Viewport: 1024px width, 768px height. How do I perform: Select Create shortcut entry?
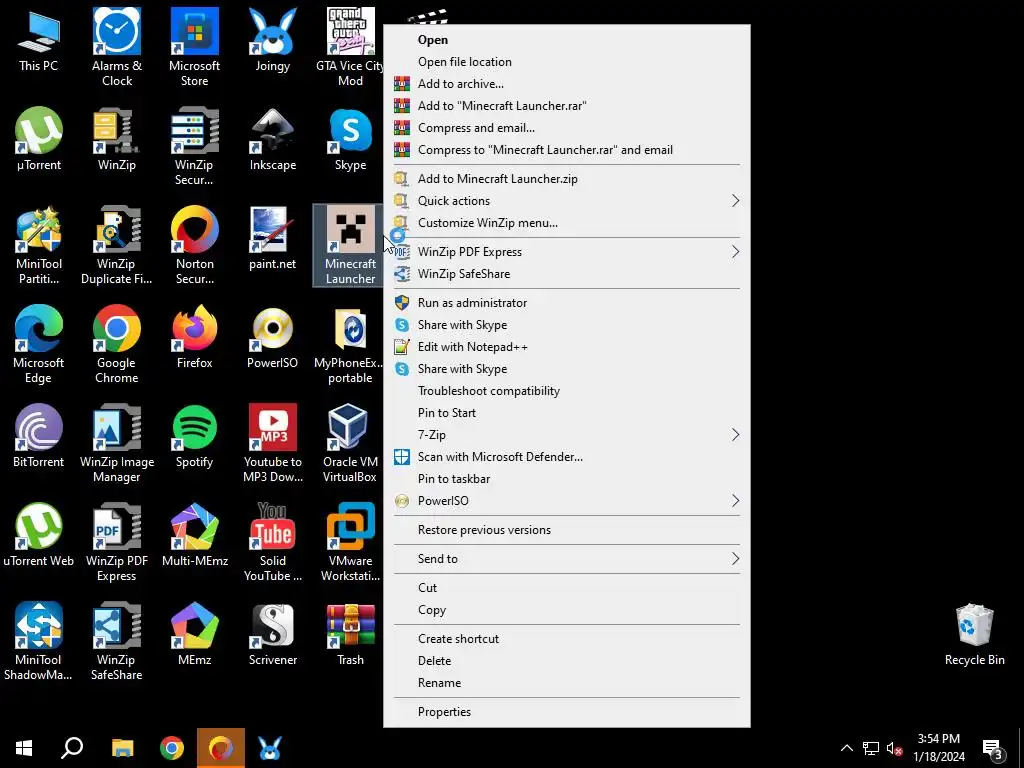(x=567, y=639)
